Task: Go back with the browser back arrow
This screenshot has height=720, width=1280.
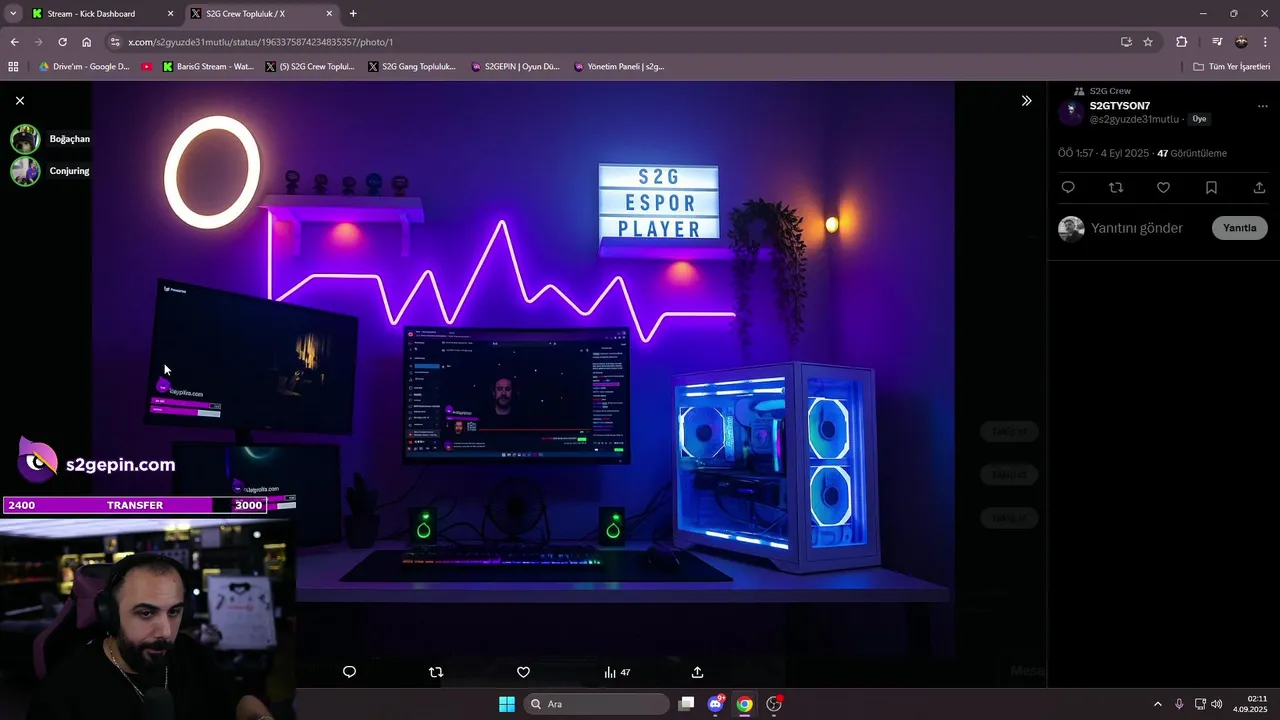Action: (14, 42)
